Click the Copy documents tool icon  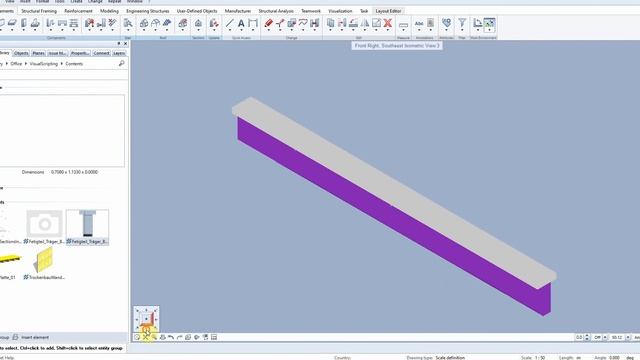330,23
